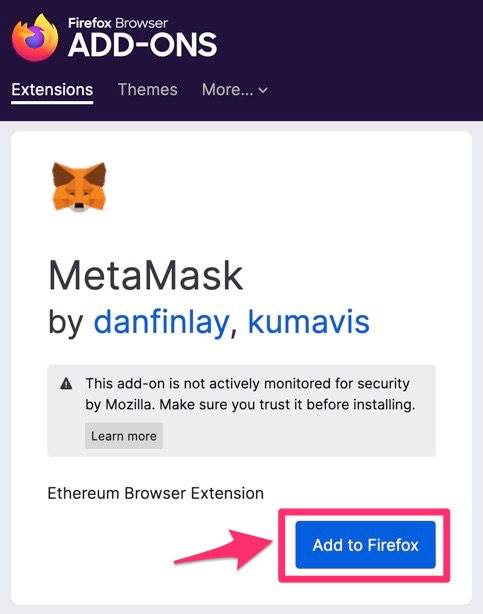
Task: Click empty area of gray warning box
Action: (x=298, y=437)
